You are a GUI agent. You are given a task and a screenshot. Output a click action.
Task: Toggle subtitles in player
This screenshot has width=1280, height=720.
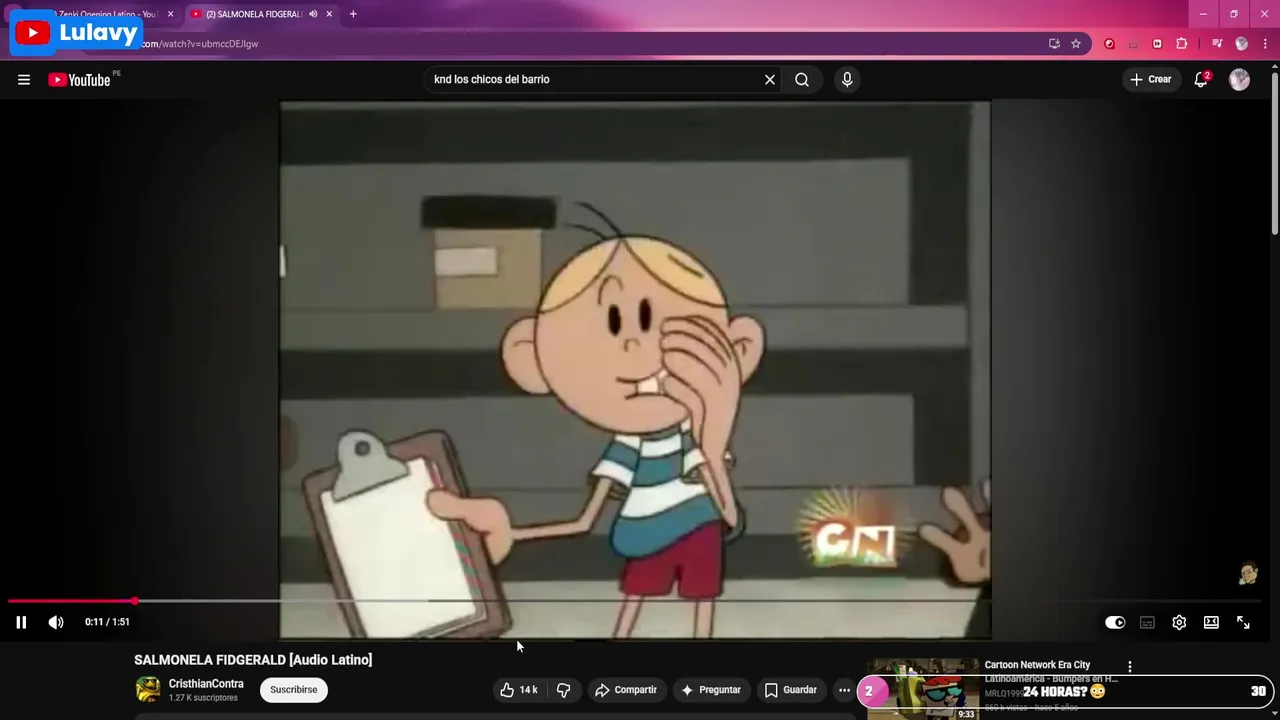[x=1147, y=622]
